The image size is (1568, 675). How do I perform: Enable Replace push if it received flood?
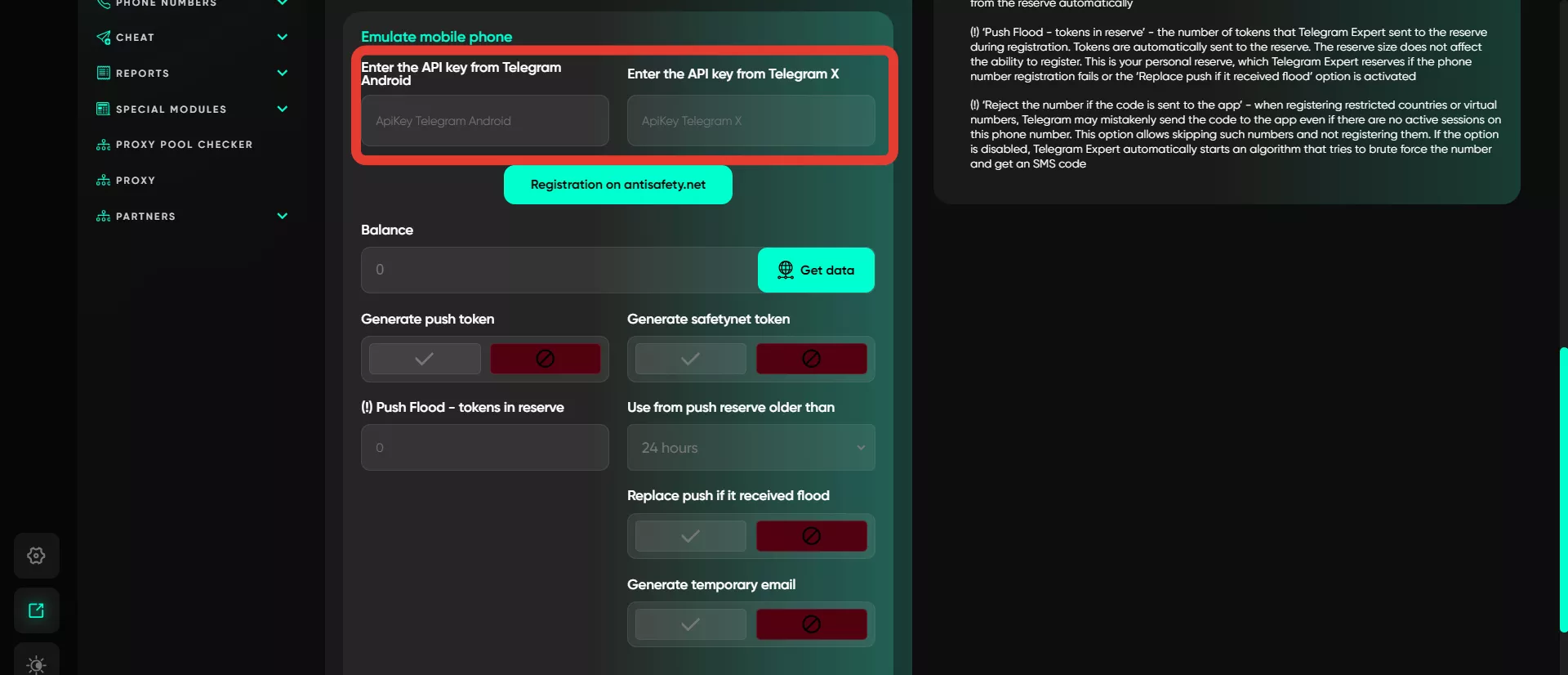[691, 536]
